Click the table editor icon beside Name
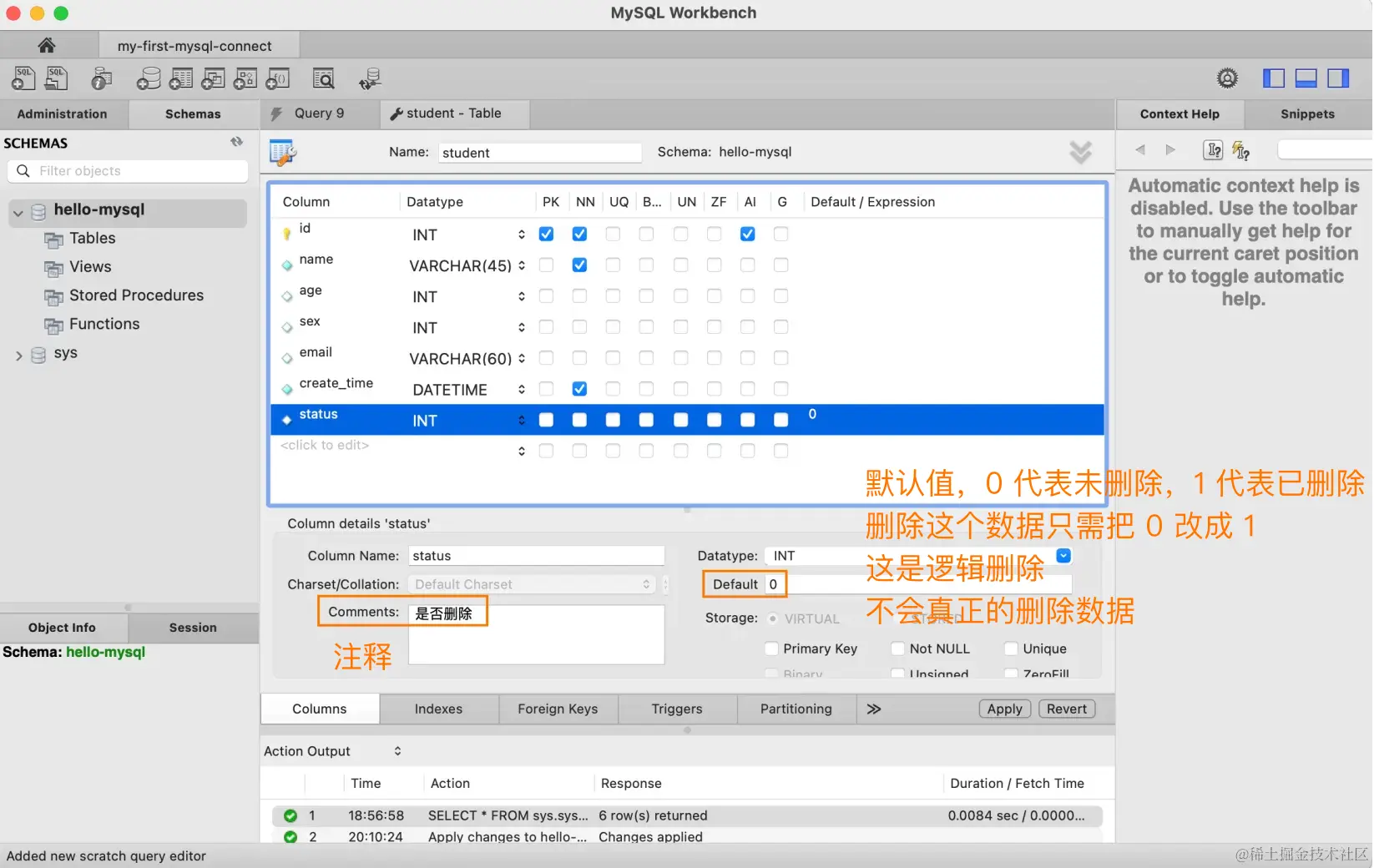The image size is (1374, 868). 283,152
